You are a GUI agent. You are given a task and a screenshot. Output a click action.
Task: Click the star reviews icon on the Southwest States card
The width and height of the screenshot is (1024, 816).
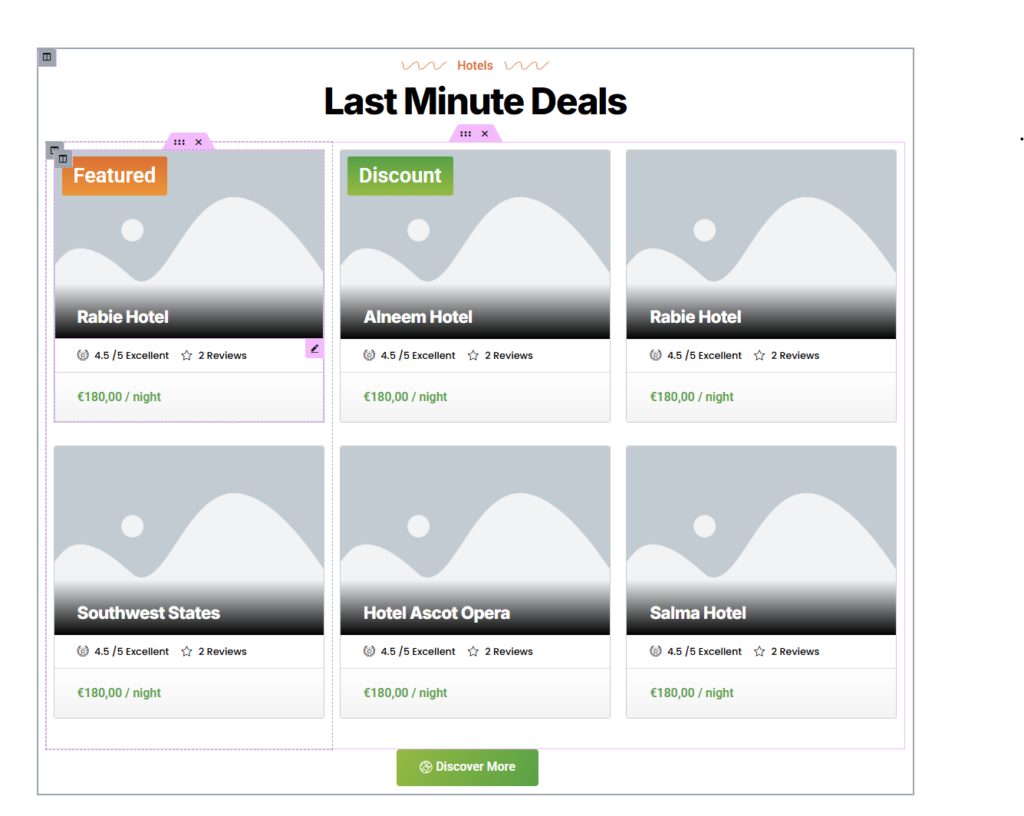(x=187, y=651)
